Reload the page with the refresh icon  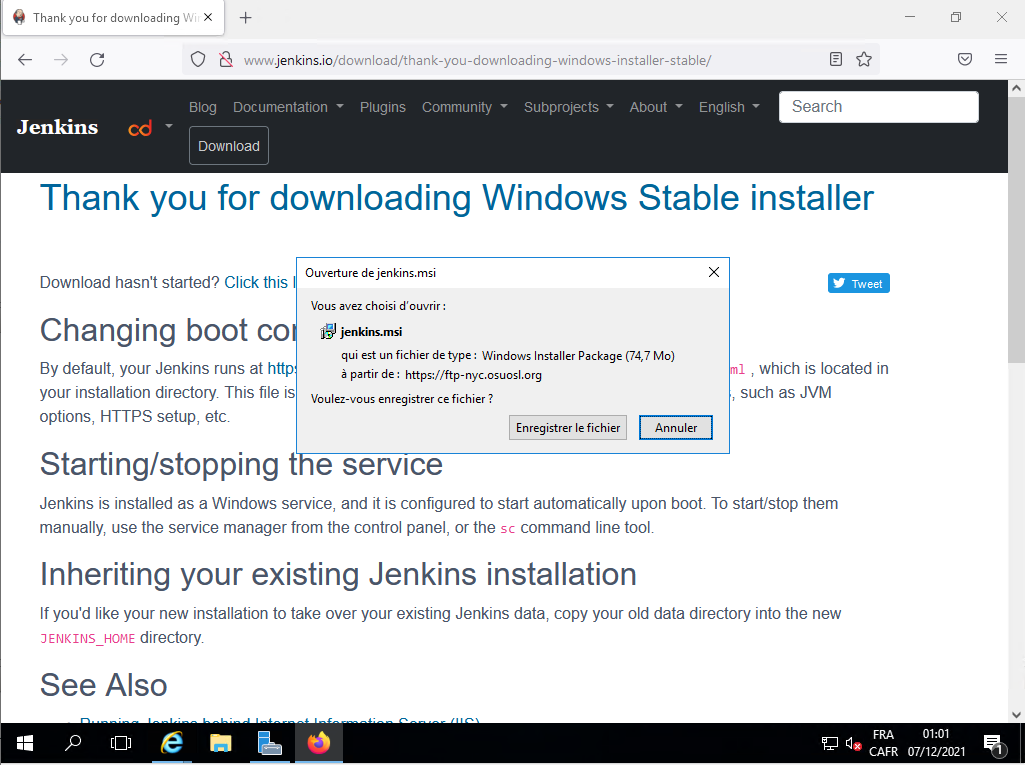click(x=97, y=60)
